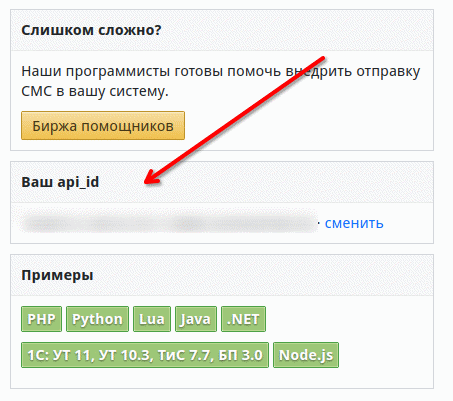Choose the Lua example tag
This screenshot has height=401, width=453.
click(x=152, y=319)
